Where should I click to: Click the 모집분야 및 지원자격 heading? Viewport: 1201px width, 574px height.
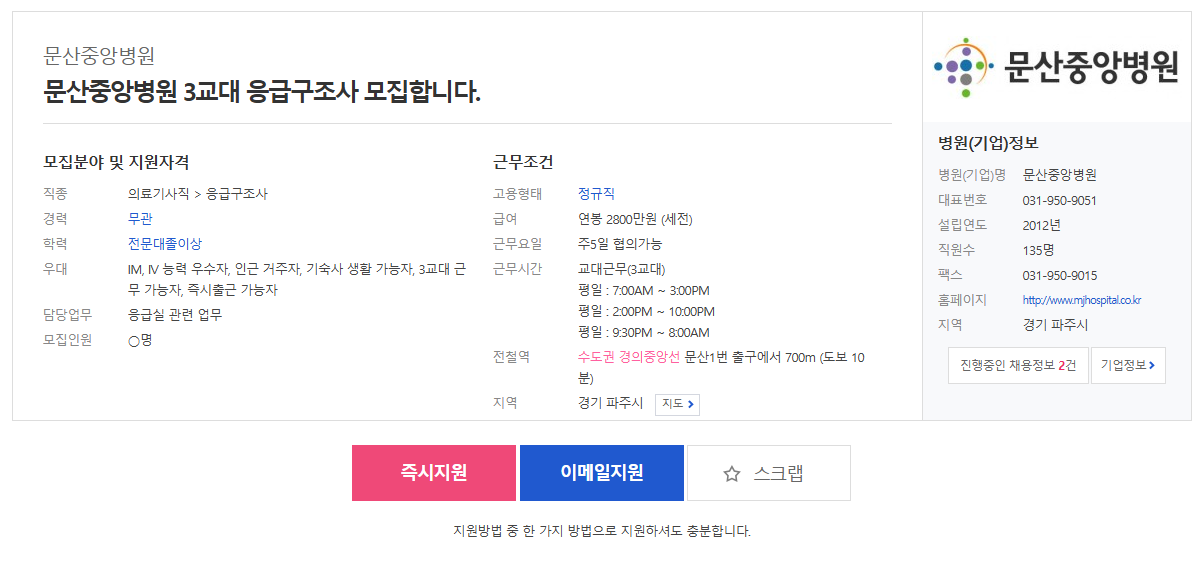click(x=117, y=162)
